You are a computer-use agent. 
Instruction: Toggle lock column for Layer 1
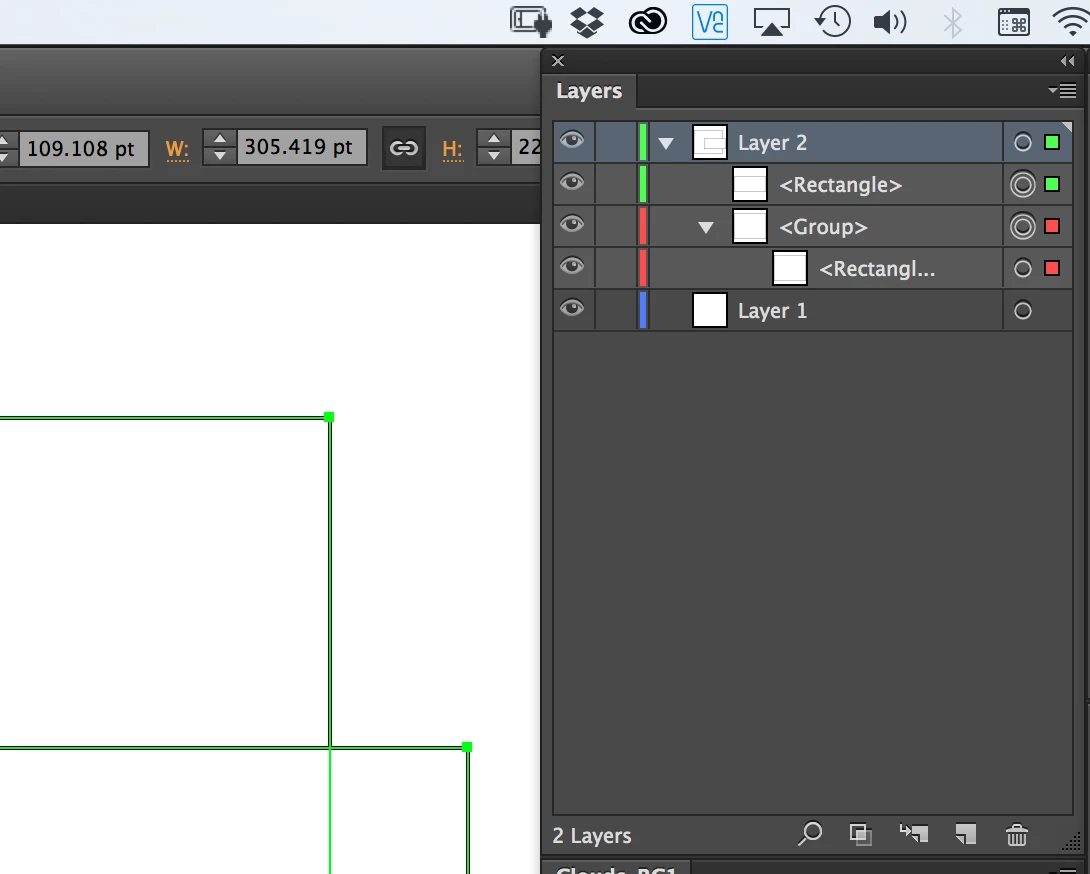click(616, 310)
